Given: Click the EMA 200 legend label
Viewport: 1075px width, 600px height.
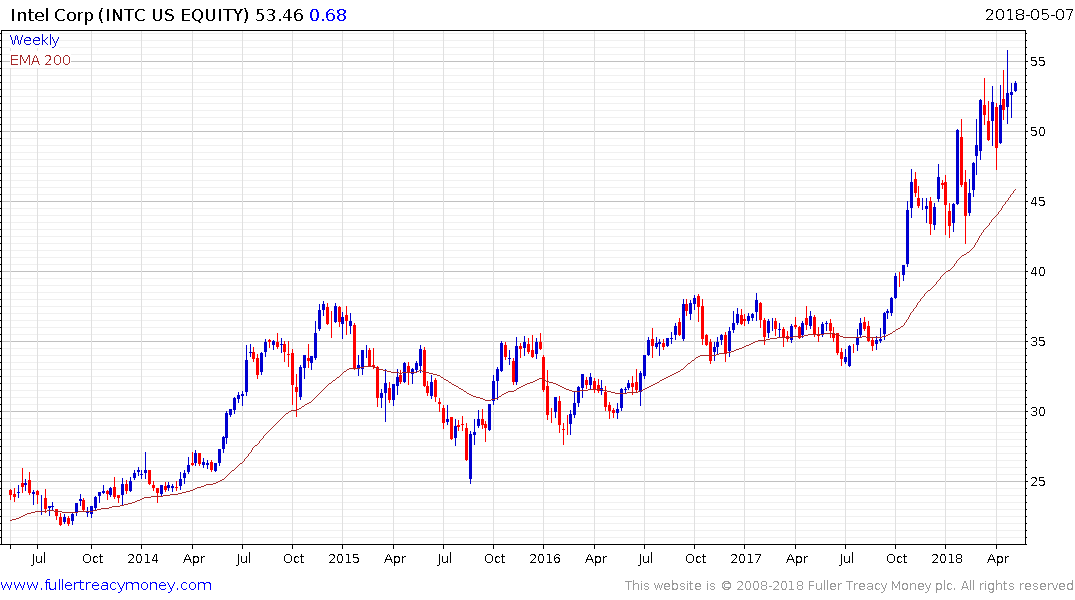Looking at the screenshot, I should [x=40, y=60].
